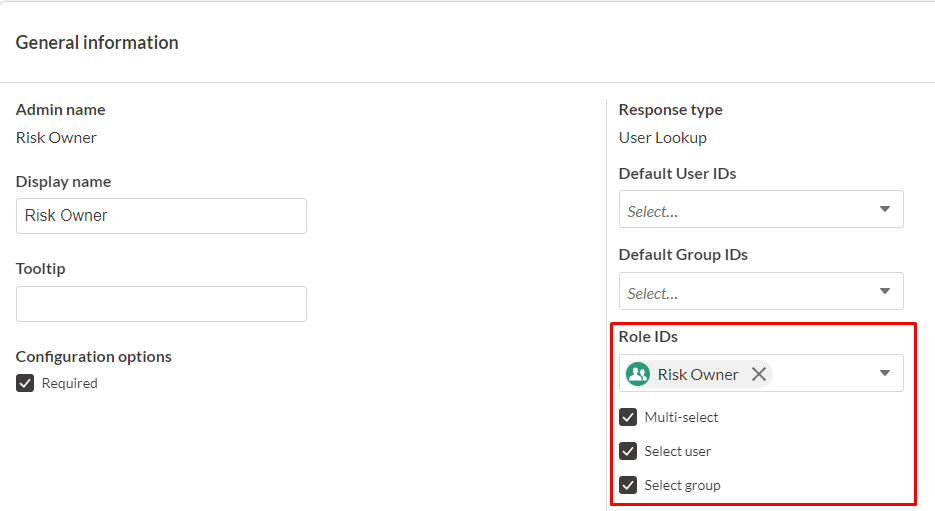
Task: Click the Default User IDs label
Action: [677, 174]
